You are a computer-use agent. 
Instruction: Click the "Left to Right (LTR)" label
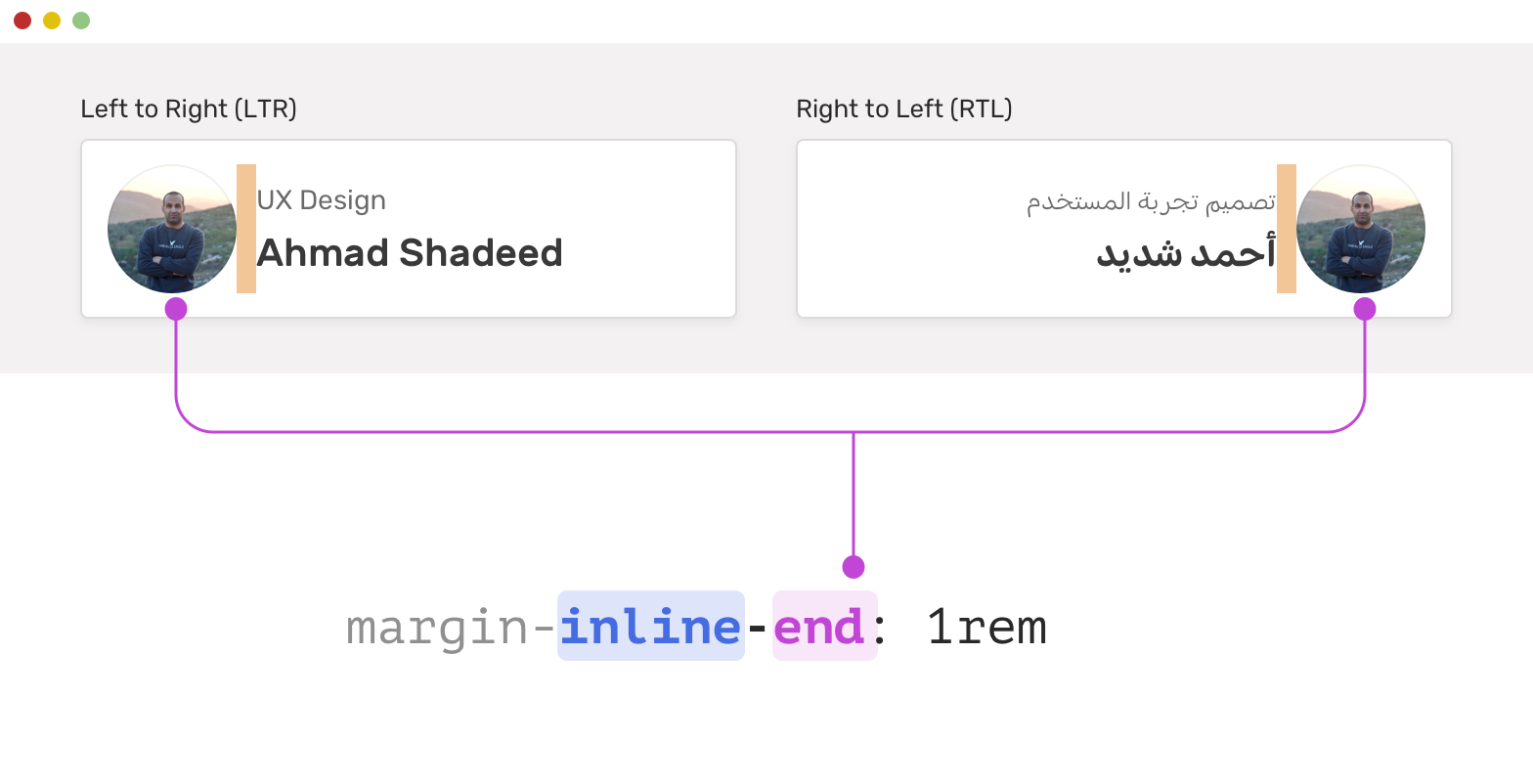pos(189,109)
